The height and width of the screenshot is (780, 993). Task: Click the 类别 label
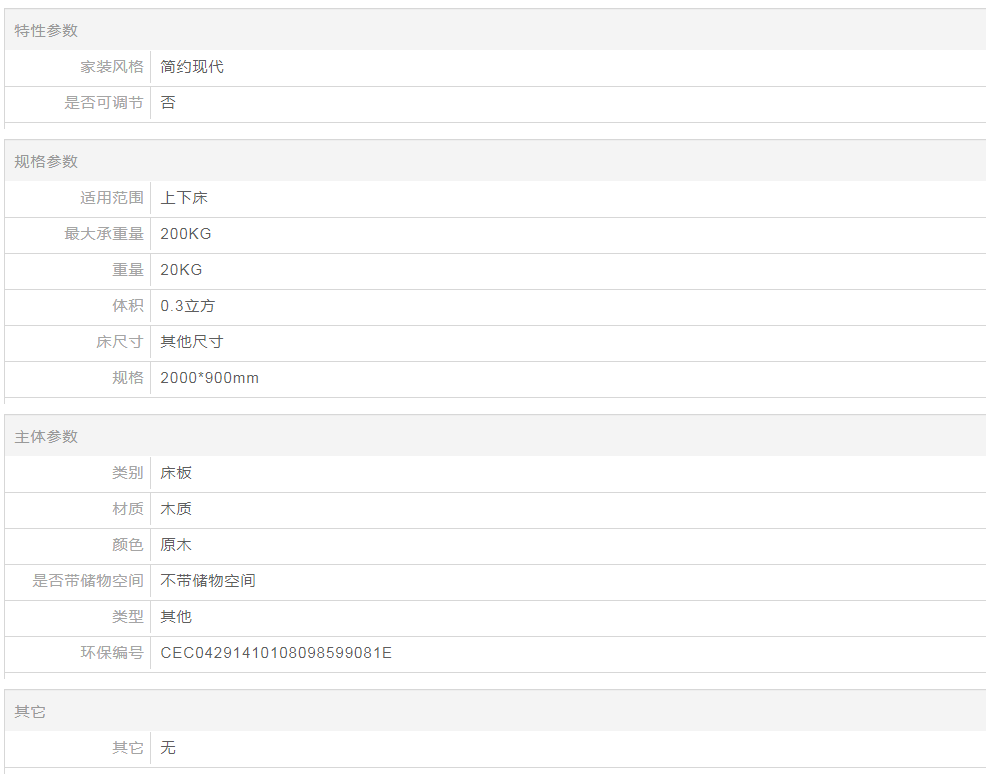pyautogui.click(x=128, y=473)
